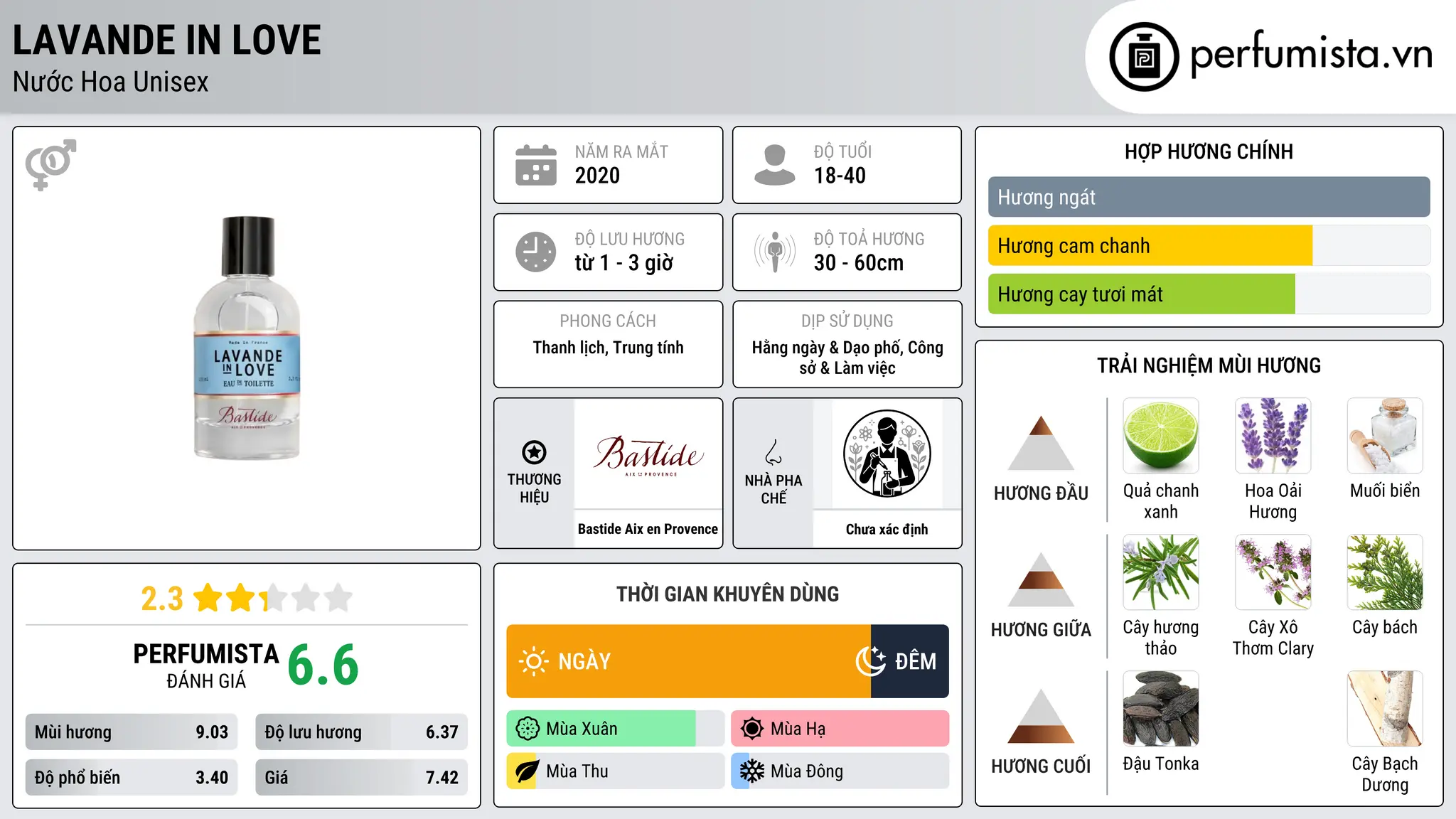Click the LAVANDE IN LOVE title
1456x819 pixels.
[x=167, y=40]
